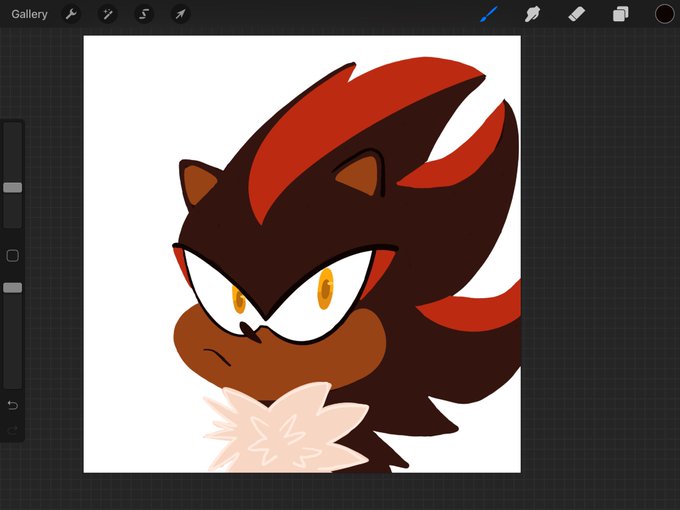Viewport: 680px width, 510px height.
Task: Select the Smudge tool
Action: (532, 14)
